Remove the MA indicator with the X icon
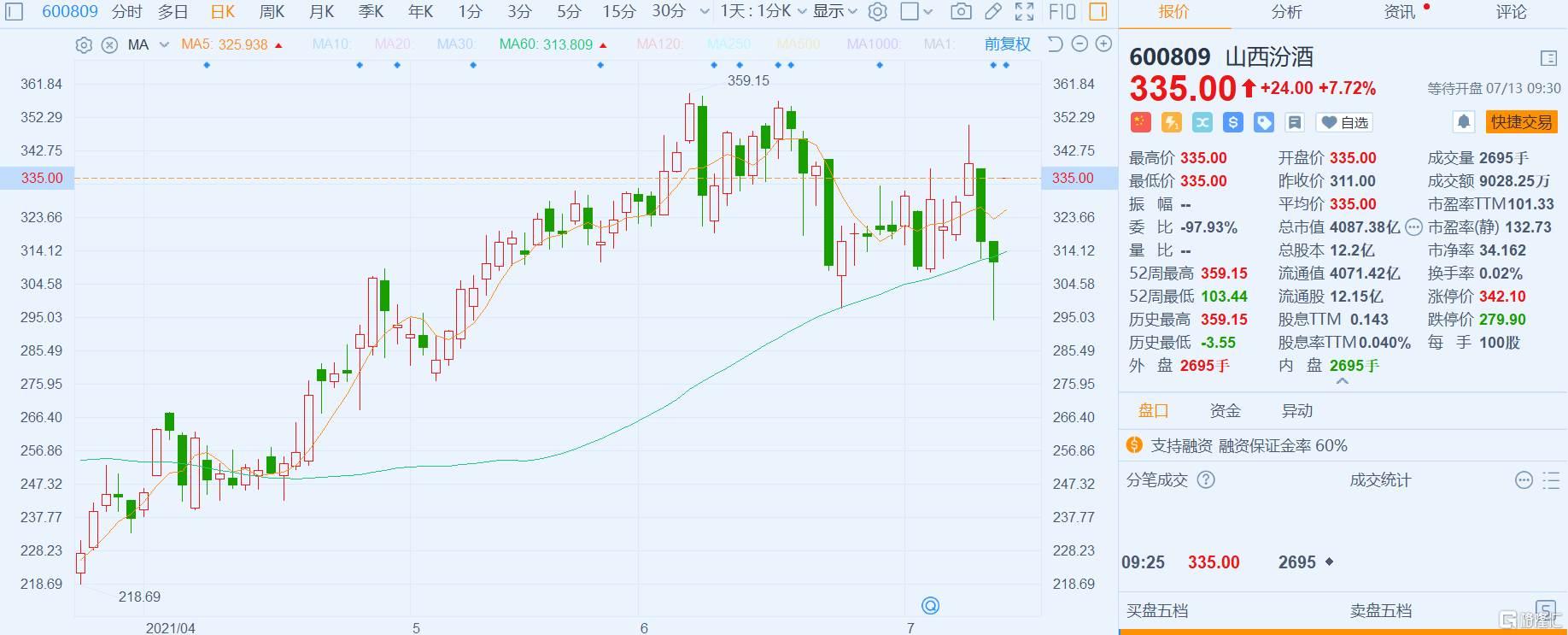This screenshot has width=1568, height=635. pos(109,44)
